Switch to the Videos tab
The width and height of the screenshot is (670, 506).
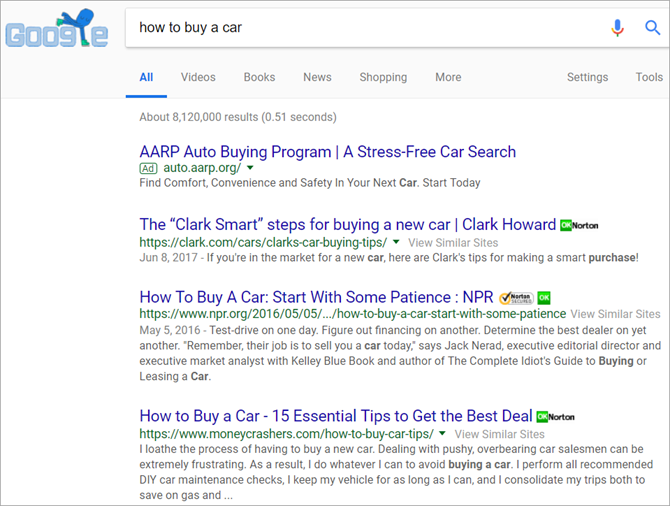click(x=198, y=77)
